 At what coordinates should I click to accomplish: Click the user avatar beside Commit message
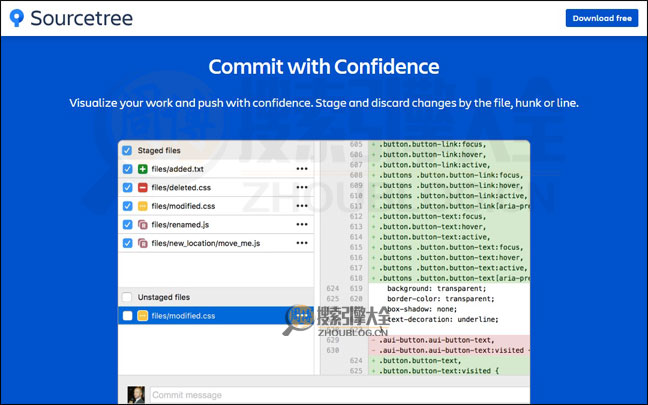click(135, 395)
